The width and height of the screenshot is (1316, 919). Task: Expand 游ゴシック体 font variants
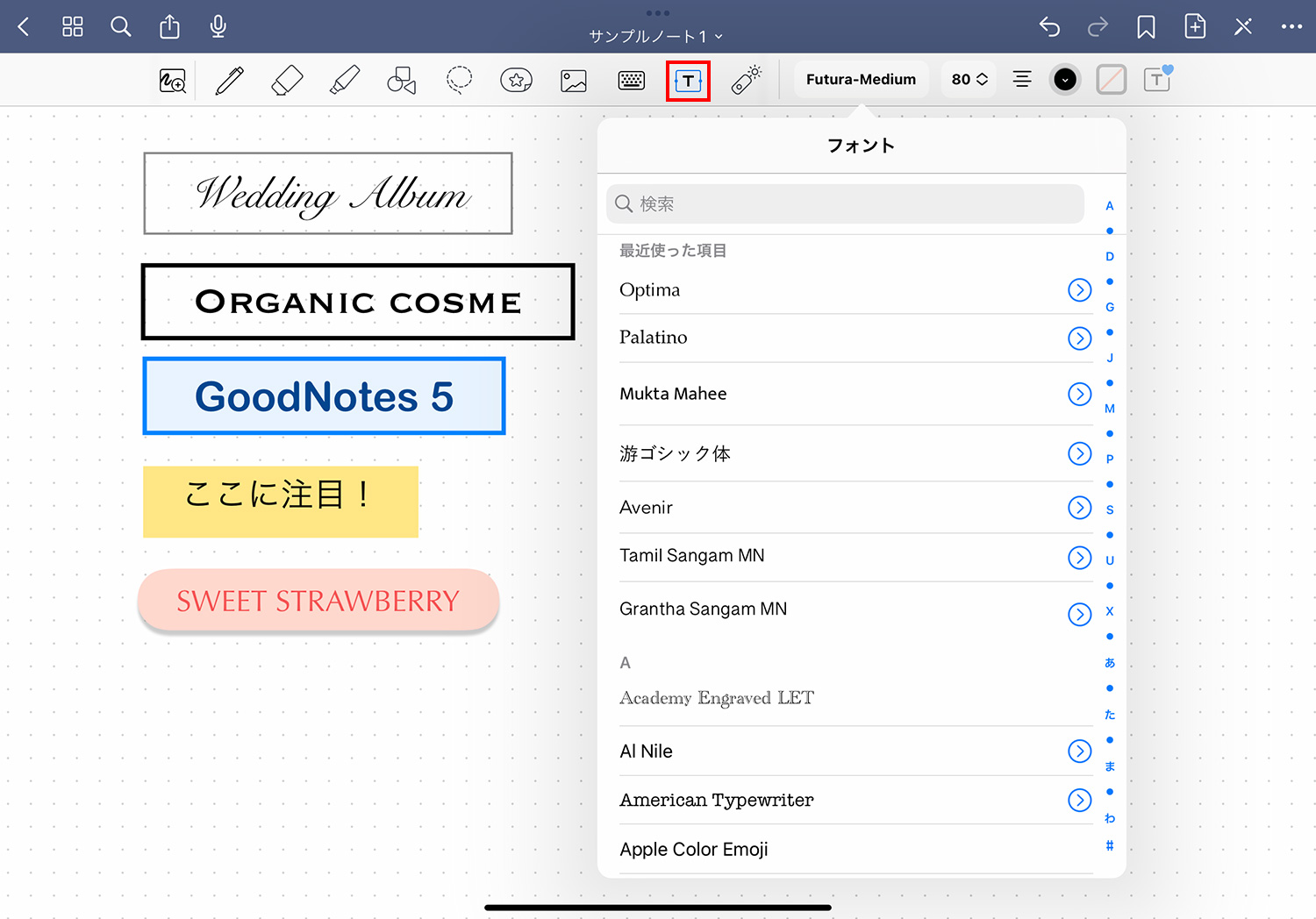pyautogui.click(x=1080, y=453)
